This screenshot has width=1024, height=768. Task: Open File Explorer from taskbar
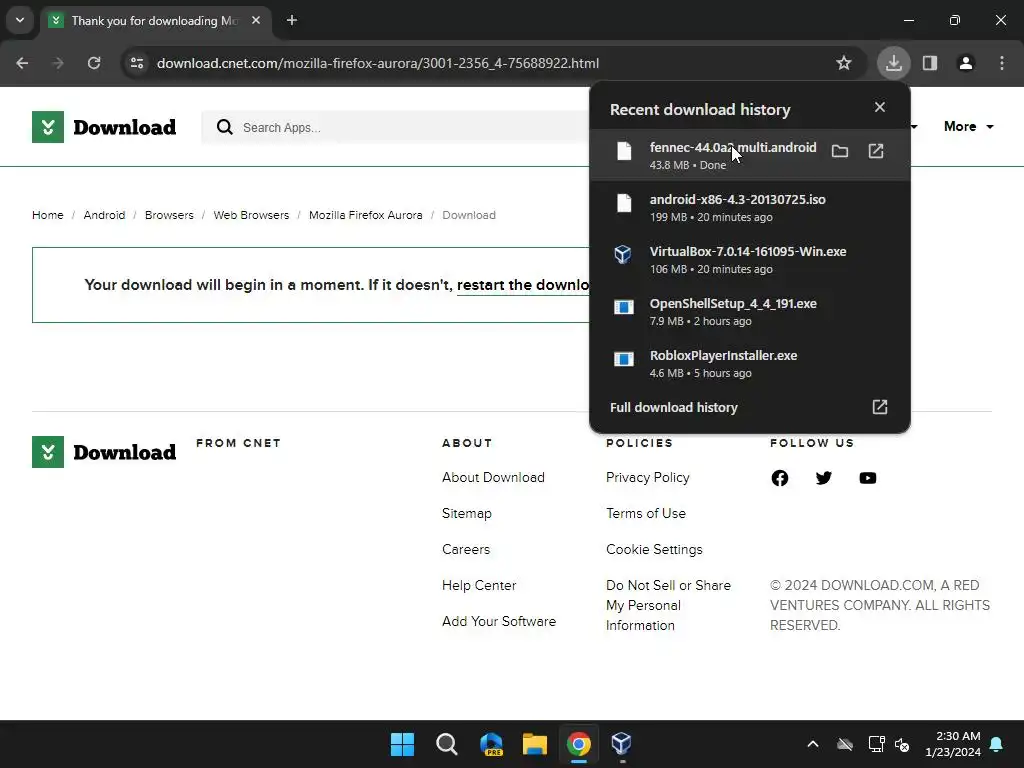[534, 744]
